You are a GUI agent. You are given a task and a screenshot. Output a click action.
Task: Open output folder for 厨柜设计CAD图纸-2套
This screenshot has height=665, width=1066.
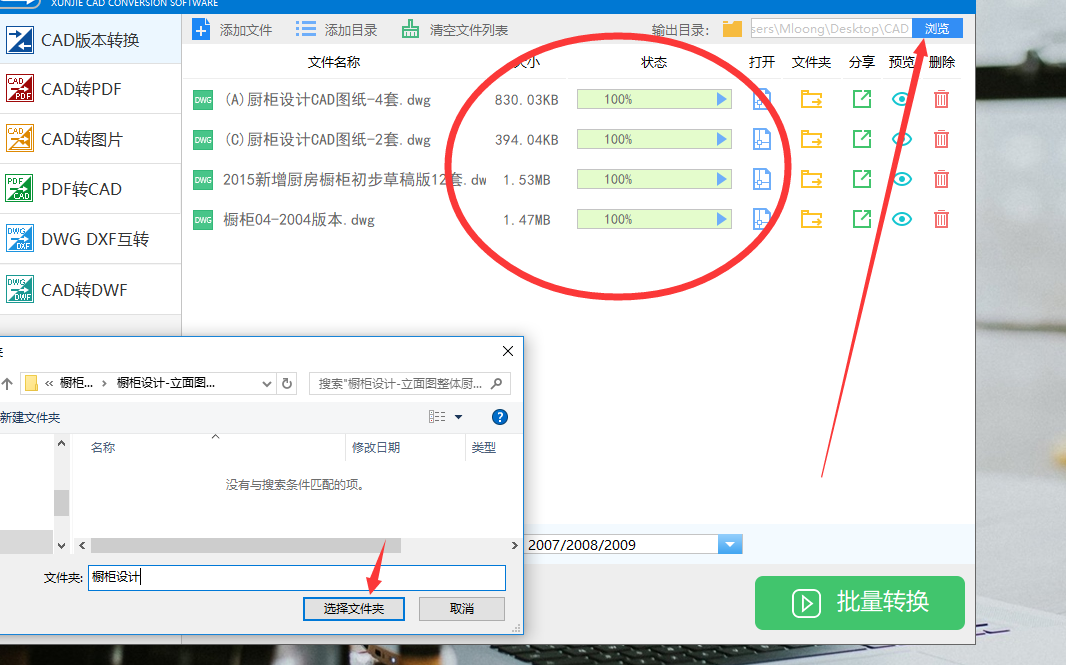click(x=811, y=139)
